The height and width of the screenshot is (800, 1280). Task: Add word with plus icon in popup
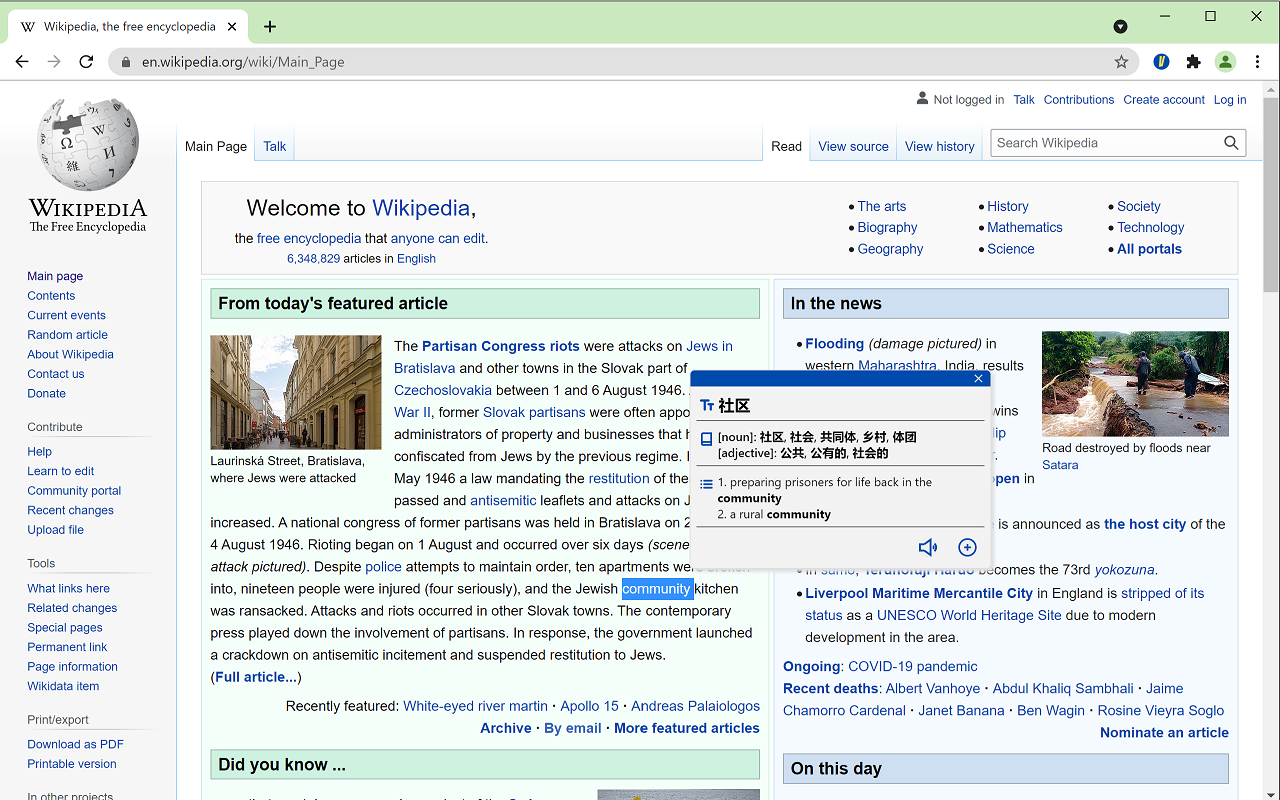click(x=967, y=547)
